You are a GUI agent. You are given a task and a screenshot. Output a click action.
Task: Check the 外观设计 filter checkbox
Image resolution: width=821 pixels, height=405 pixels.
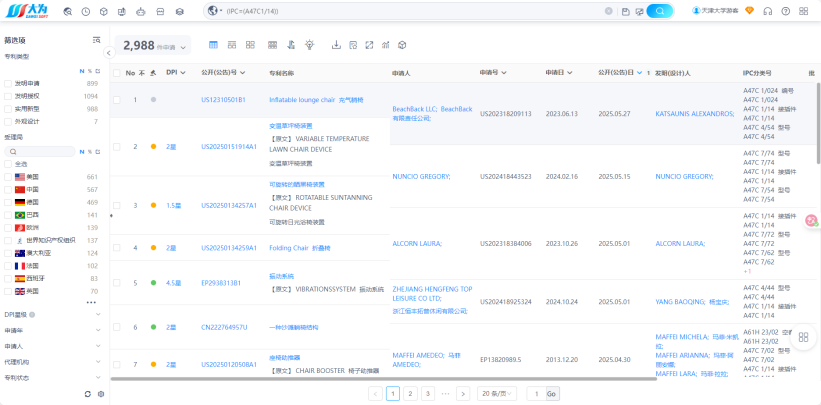coord(8,122)
